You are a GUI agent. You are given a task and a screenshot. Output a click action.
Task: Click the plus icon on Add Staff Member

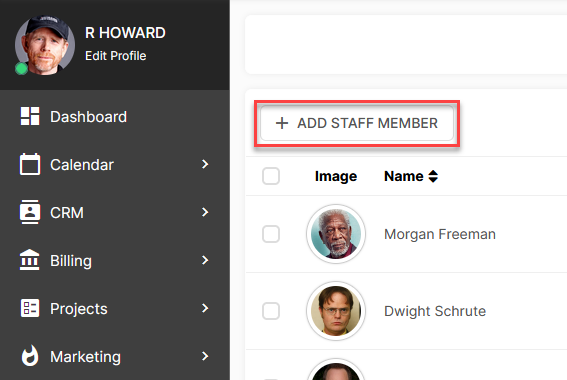(x=282, y=123)
